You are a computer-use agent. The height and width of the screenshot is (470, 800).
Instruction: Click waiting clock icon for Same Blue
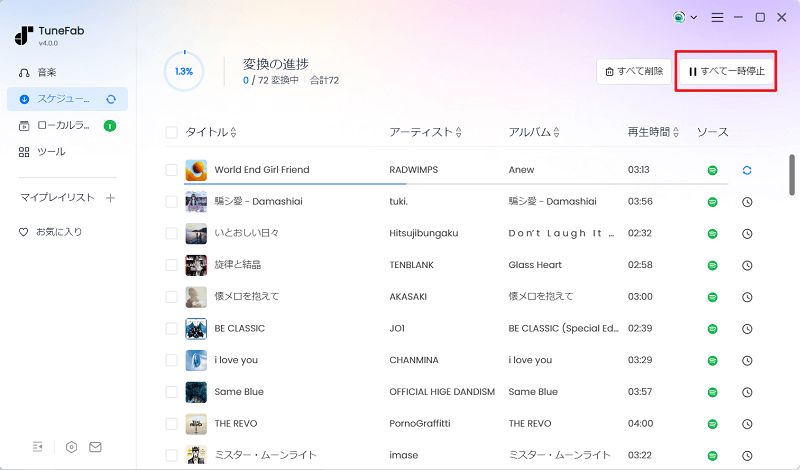click(x=747, y=392)
